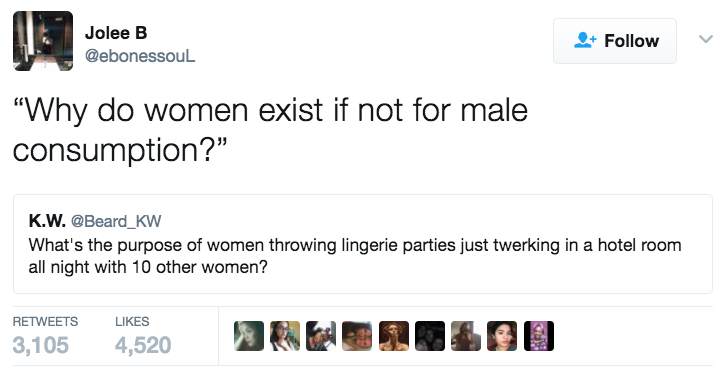
Task: Open the first liker avatar thumbnail
Action: [x=249, y=336]
